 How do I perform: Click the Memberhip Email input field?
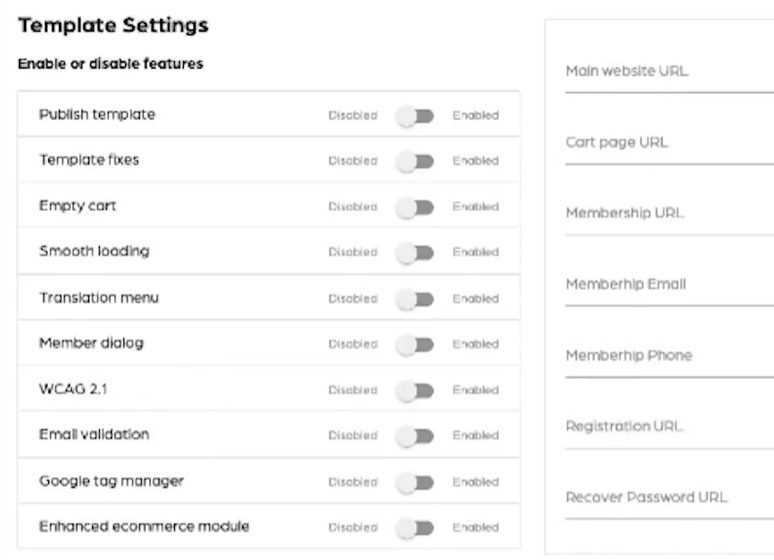click(x=668, y=286)
